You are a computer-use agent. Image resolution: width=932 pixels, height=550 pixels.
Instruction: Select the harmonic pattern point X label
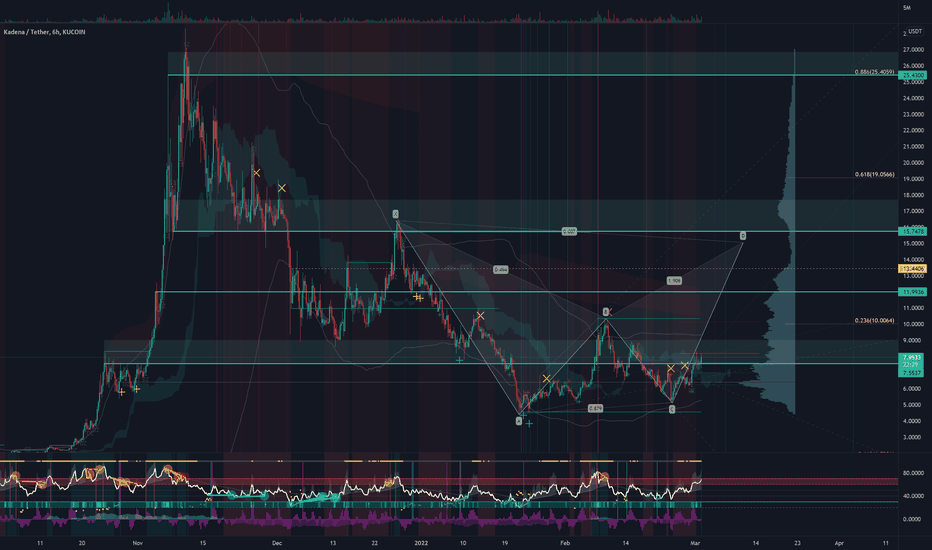(395, 214)
